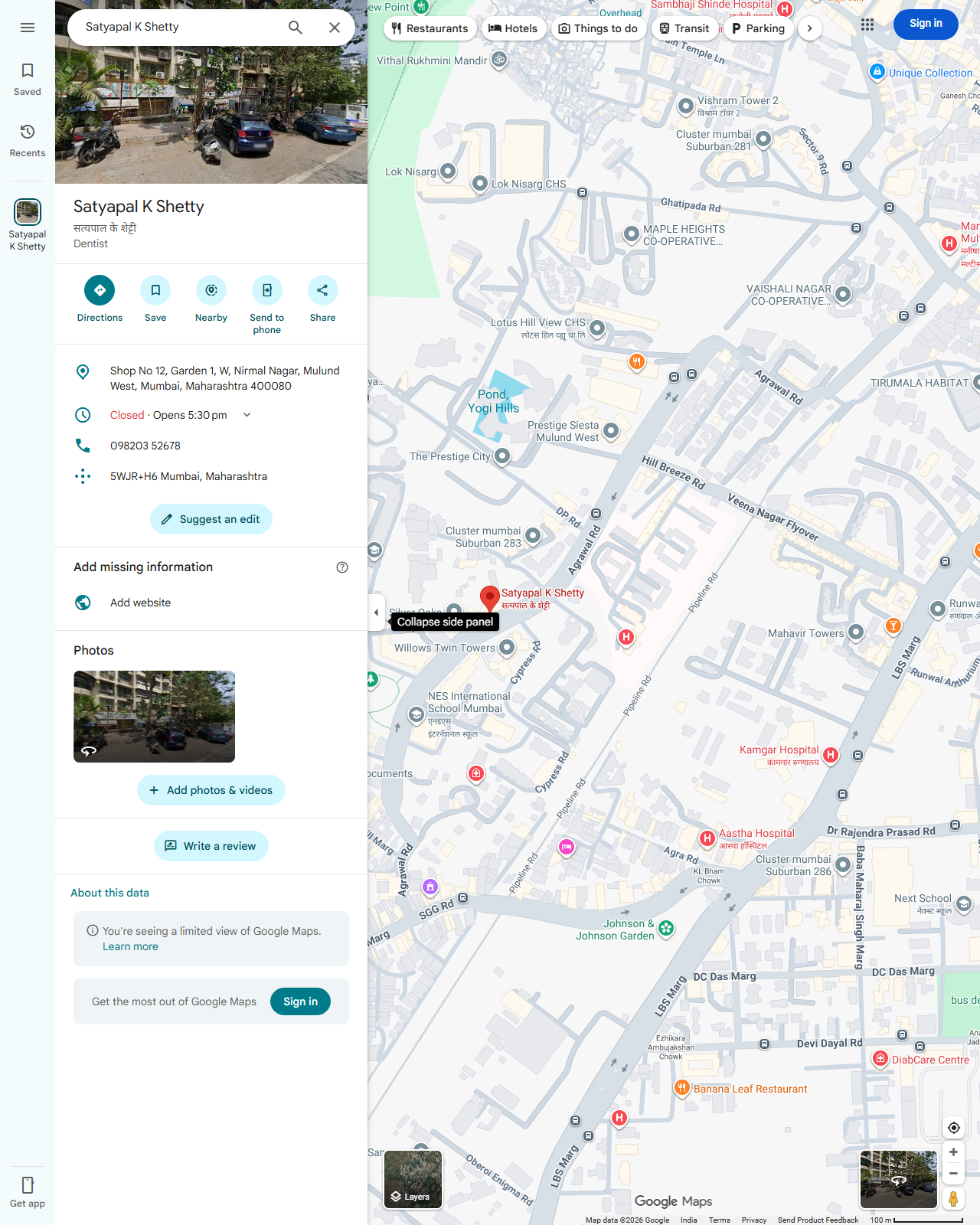Click Get app icon
The width and height of the screenshot is (980, 1225).
(28, 1192)
